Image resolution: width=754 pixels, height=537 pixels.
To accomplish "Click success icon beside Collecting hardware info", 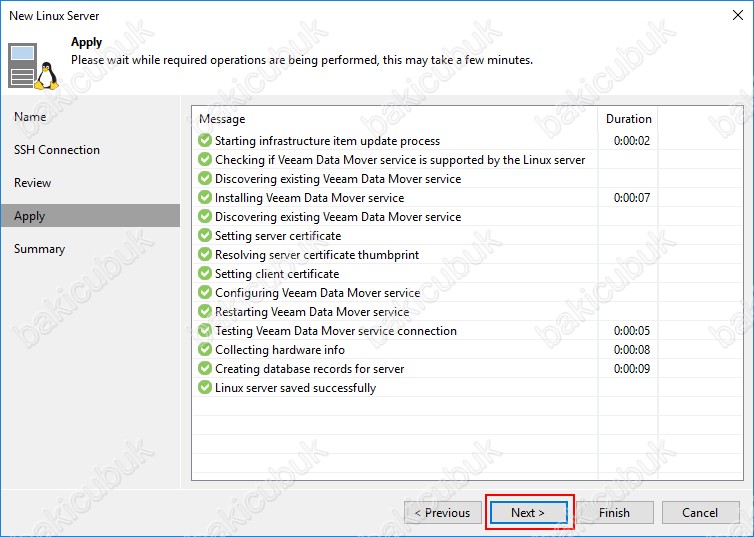I will 205,349.
